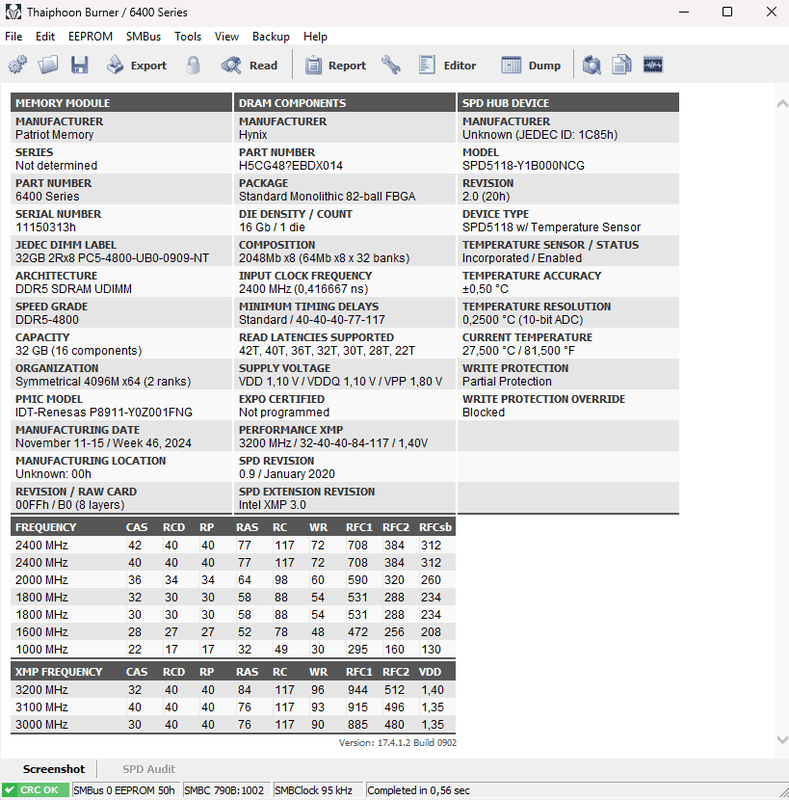
Task: Open the SMBus menu
Action: 143,36
